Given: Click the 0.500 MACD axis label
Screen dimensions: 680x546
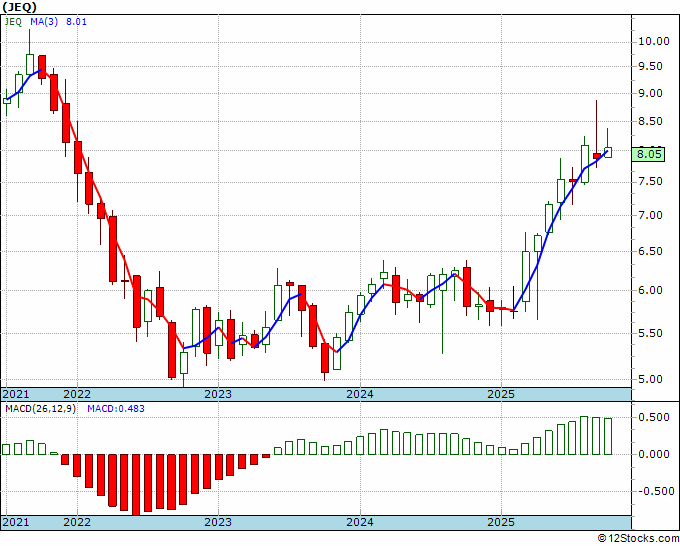Looking at the screenshot, I should [x=654, y=418].
